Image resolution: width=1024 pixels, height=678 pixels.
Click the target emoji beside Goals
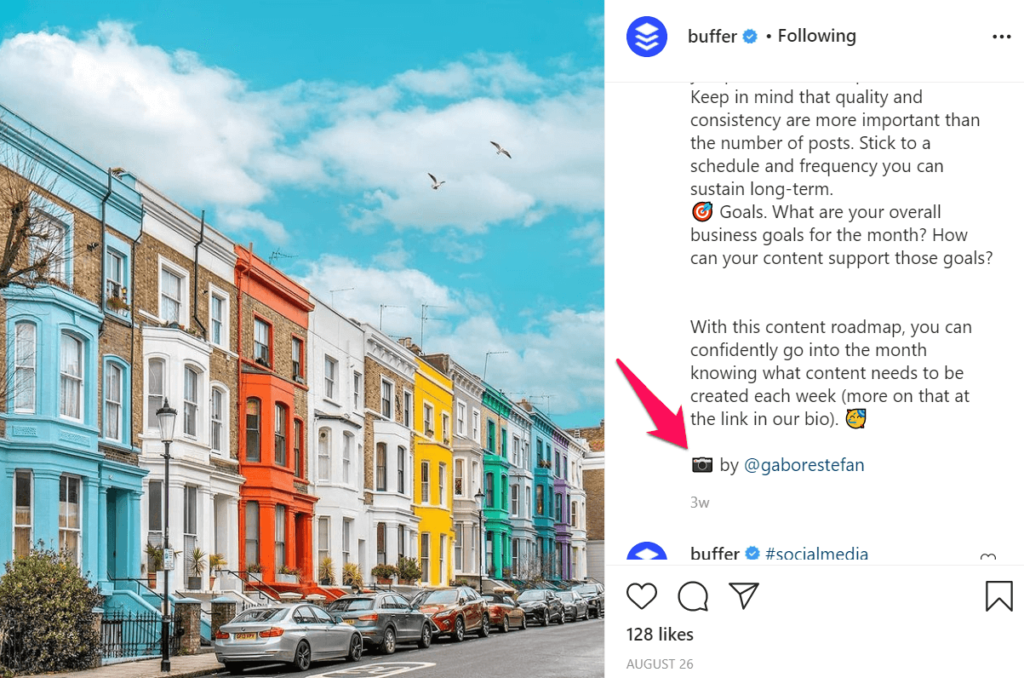click(x=702, y=212)
